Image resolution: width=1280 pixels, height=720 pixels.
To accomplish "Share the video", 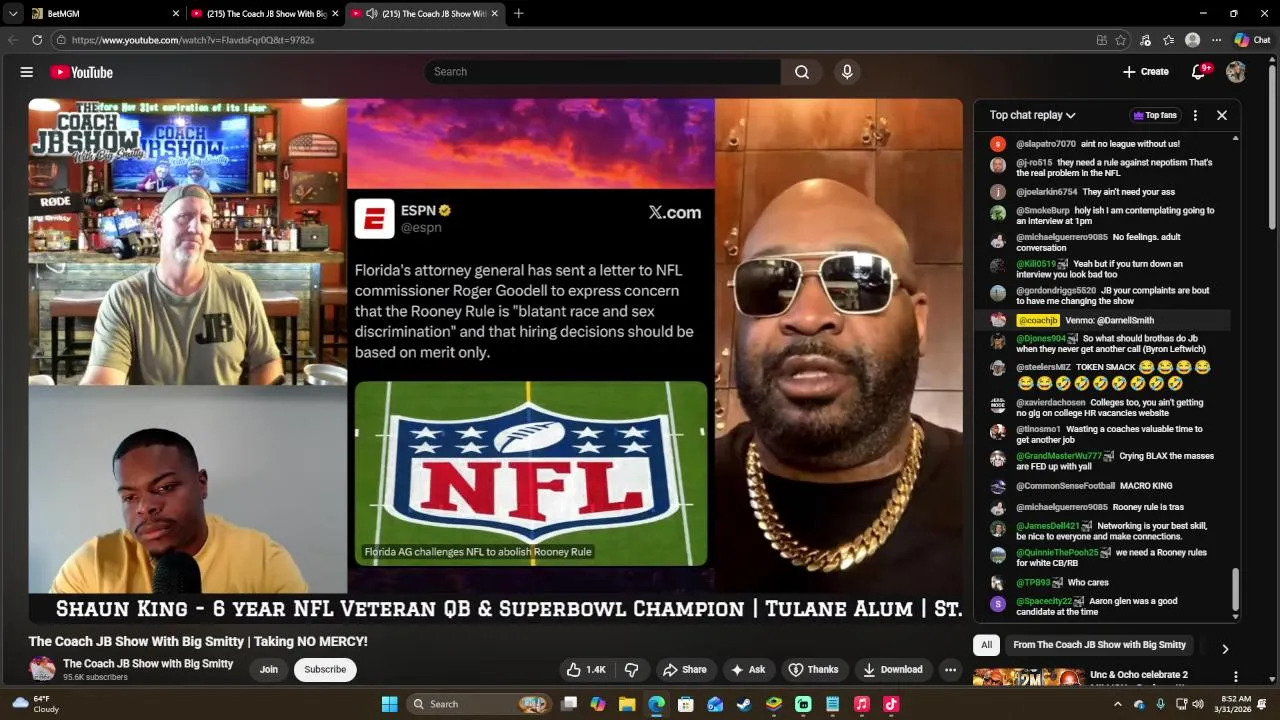I will click(x=685, y=670).
